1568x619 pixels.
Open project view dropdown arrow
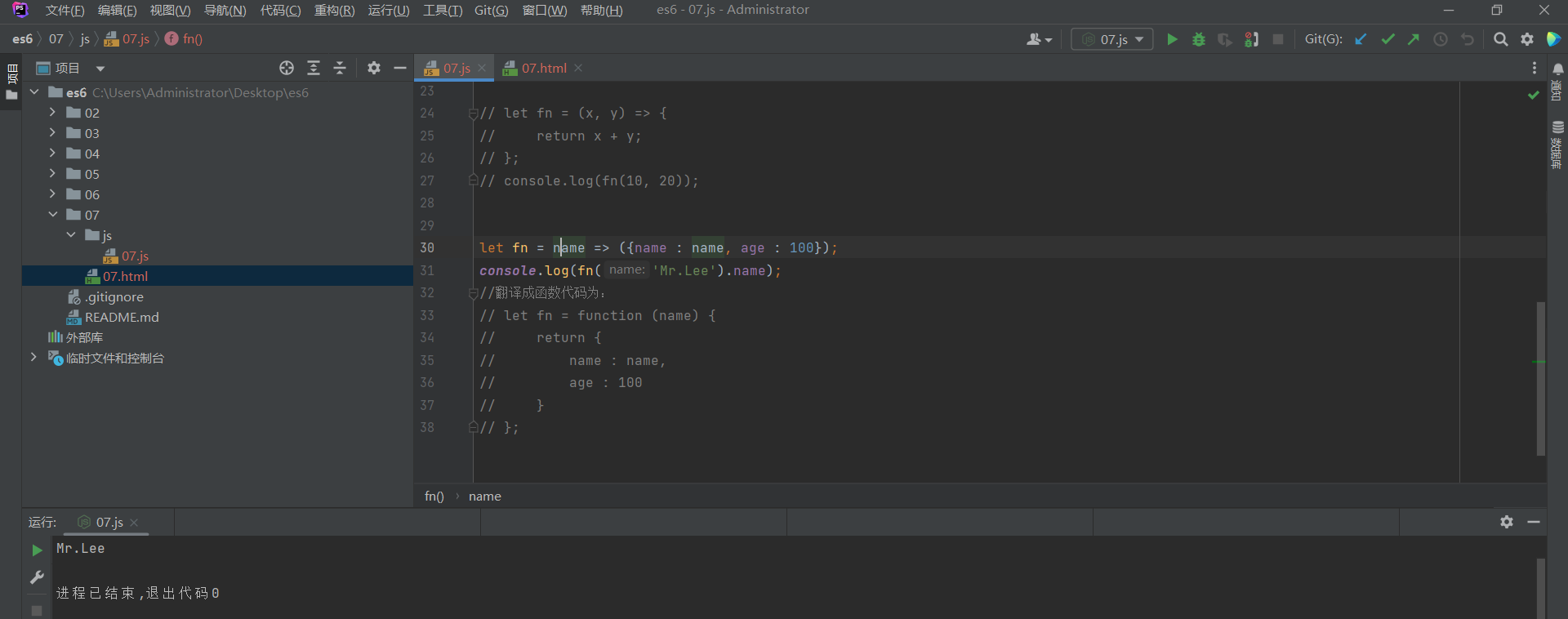[100, 69]
